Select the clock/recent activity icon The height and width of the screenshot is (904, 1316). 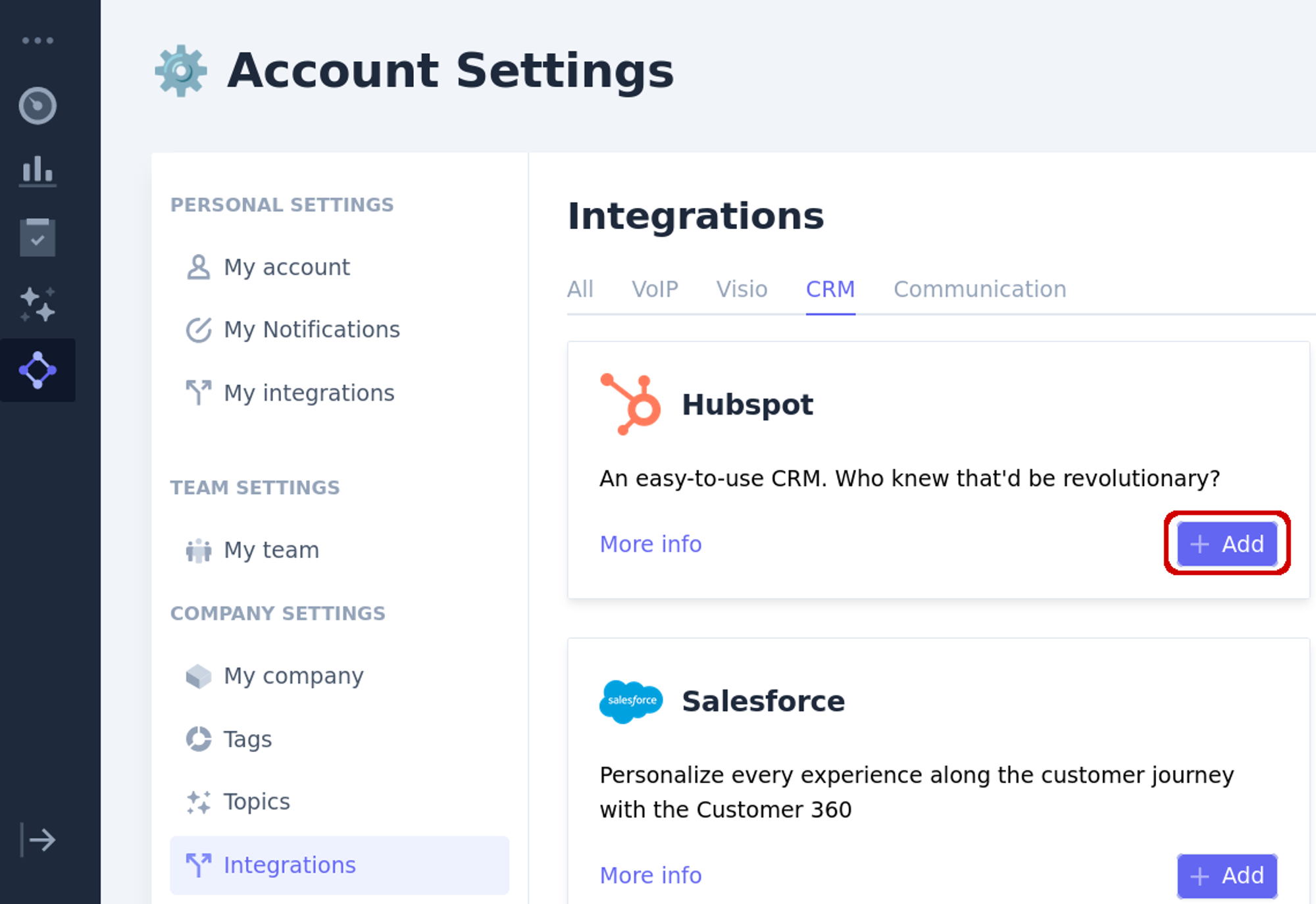37,105
